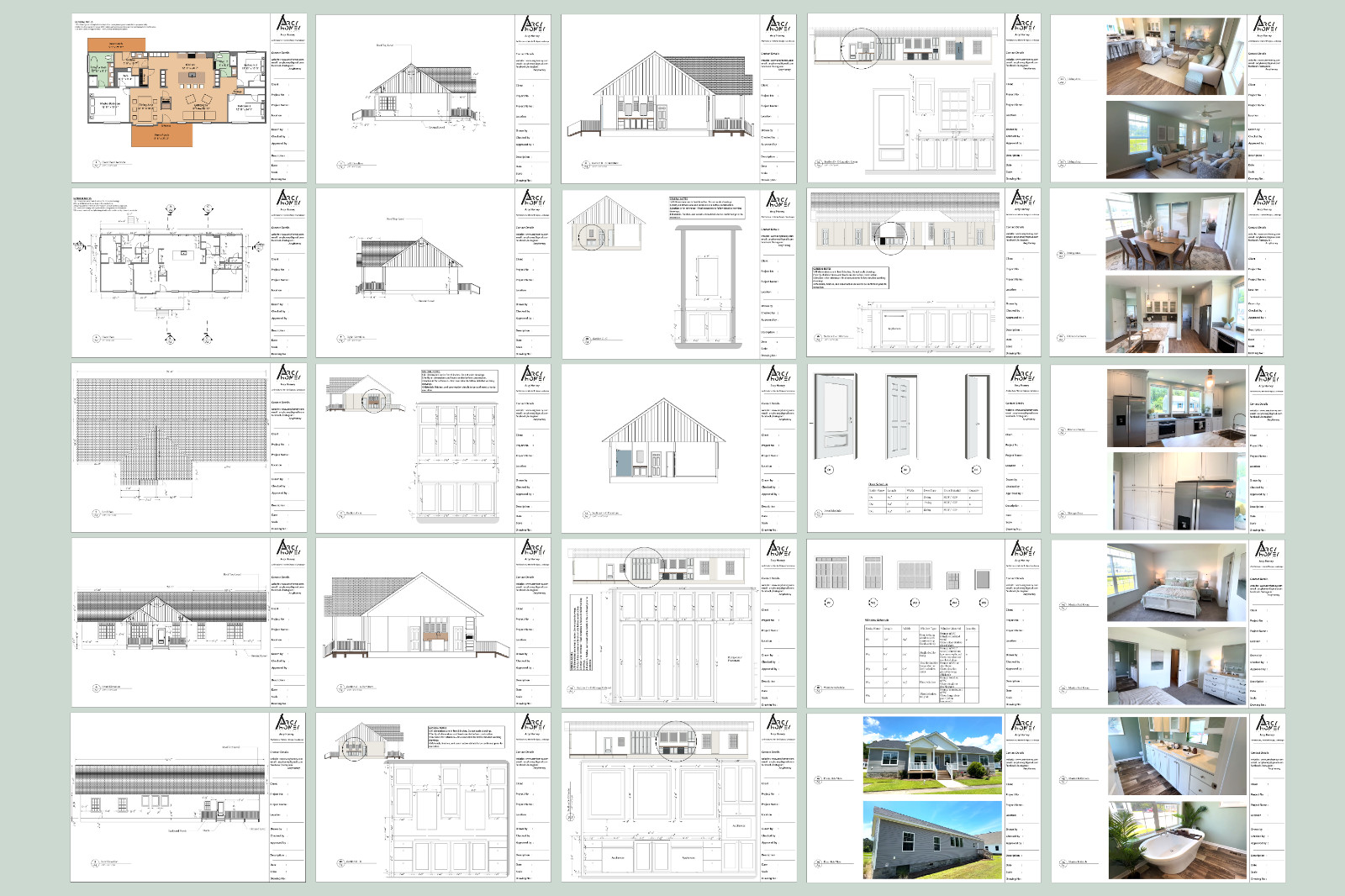Image resolution: width=1345 pixels, height=896 pixels.
Task: Open the section sheet with blue door
Action: coord(678,448)
